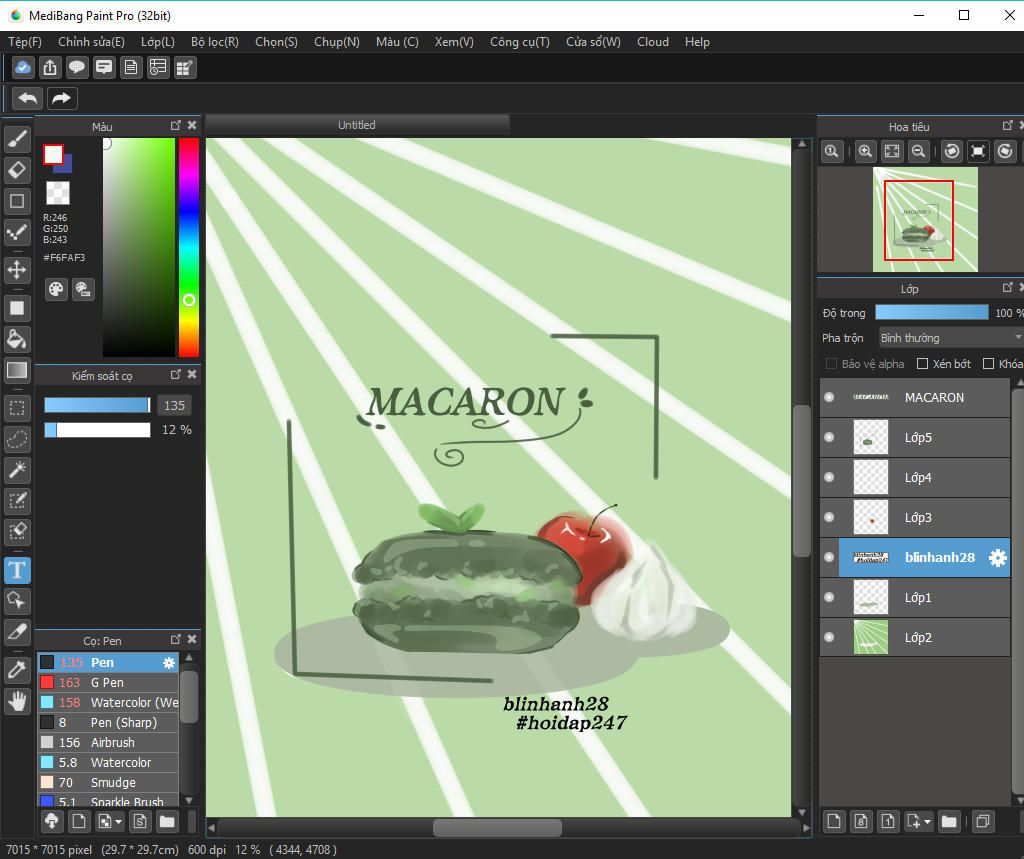The width and height of the screenshot is (1024, 859).
Task: Select the Watercolor (Wet) brush
Action: click(108, 703)
